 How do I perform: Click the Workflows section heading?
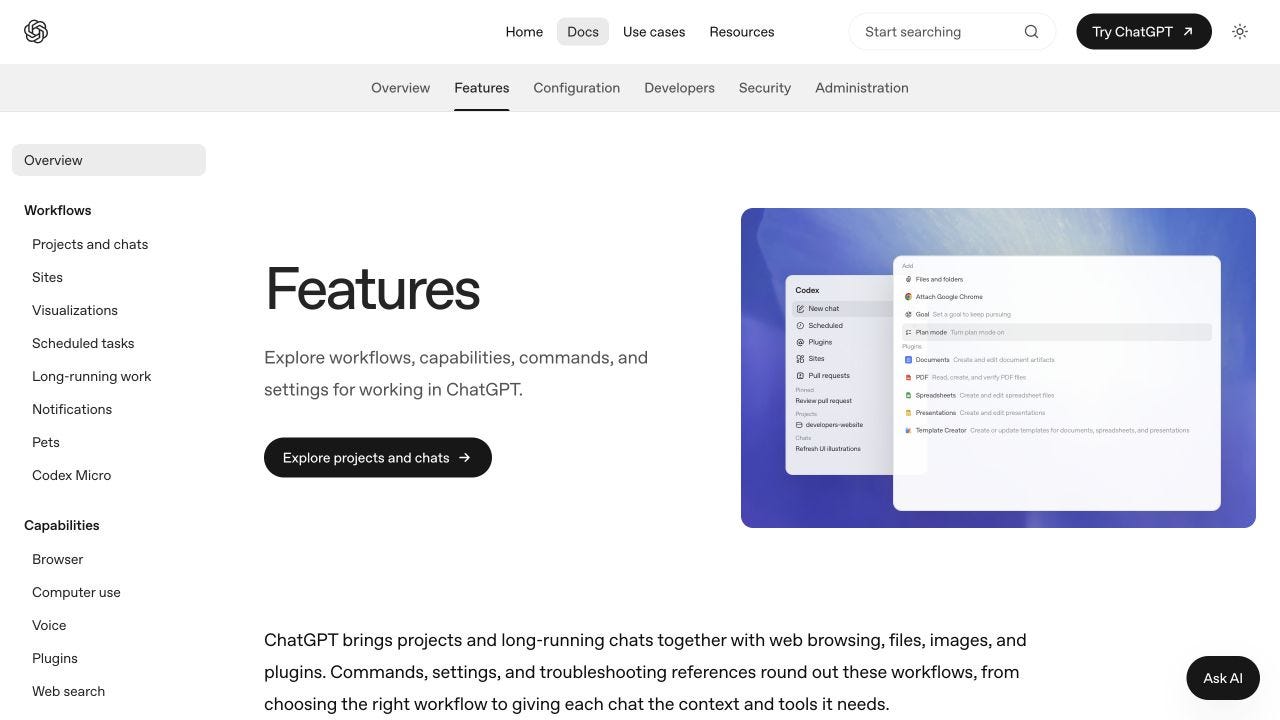click(58, 210)
